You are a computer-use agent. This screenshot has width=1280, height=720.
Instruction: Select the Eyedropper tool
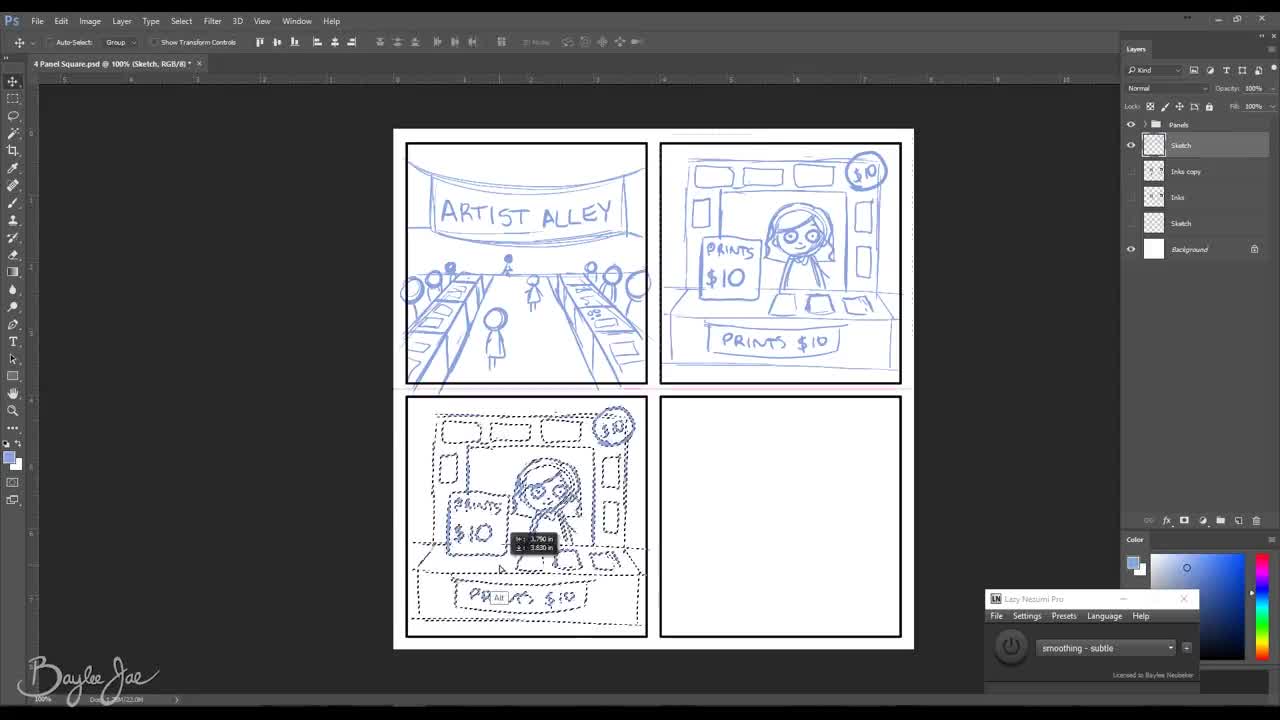pos(13,168)
